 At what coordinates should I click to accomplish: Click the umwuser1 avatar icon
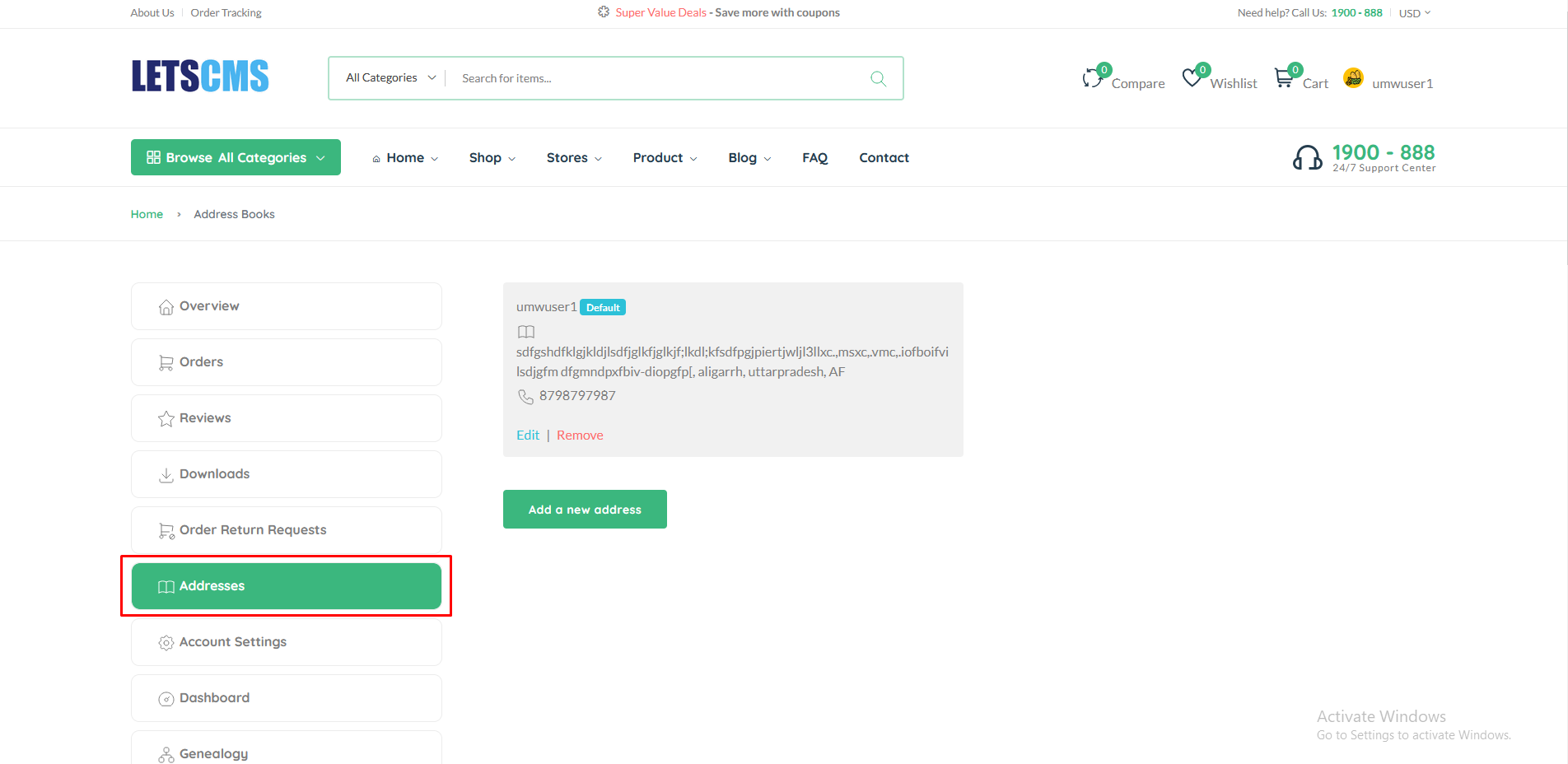point(1353,77)
